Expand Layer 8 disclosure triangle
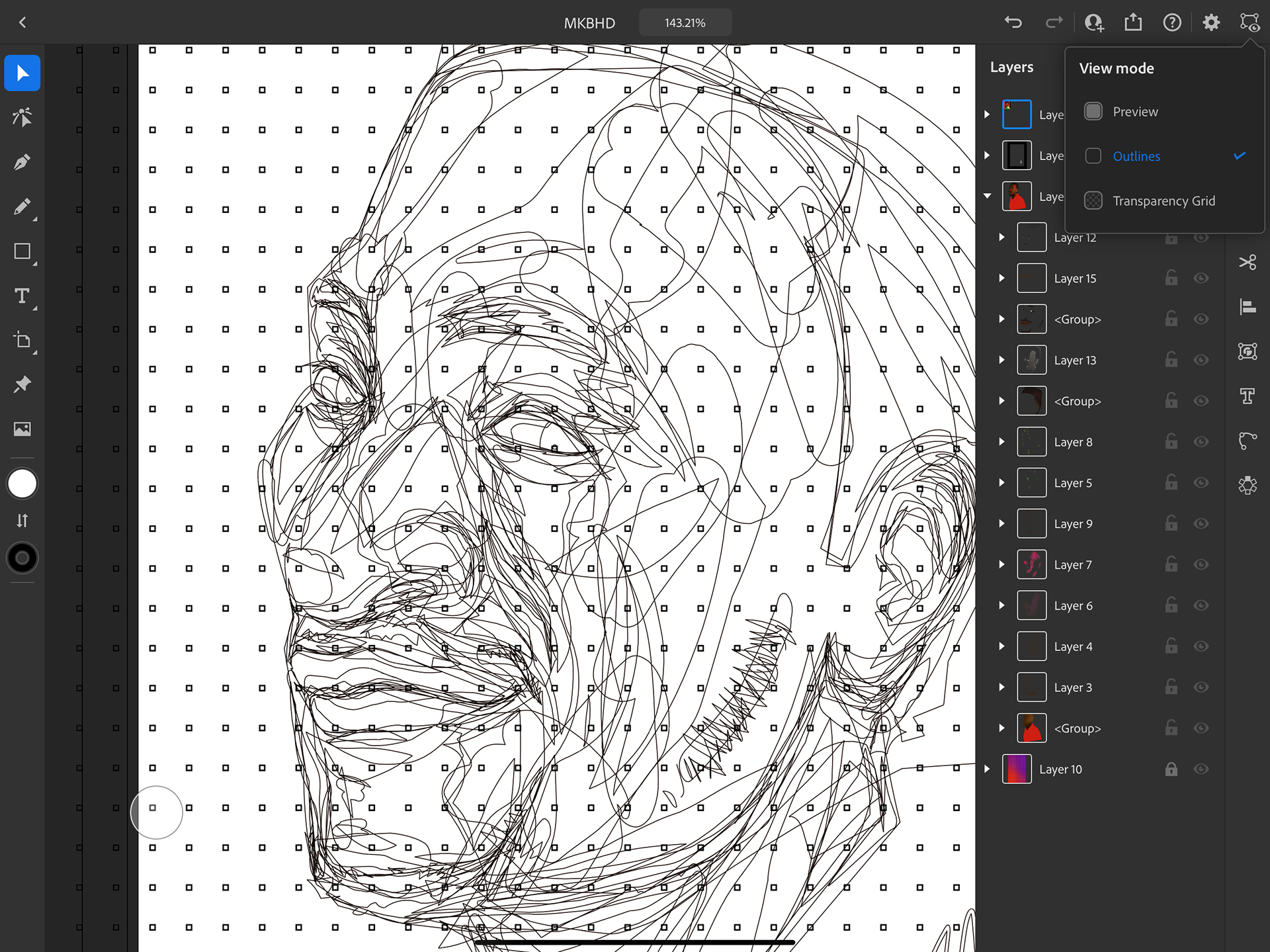 (x=1001, y=442)
